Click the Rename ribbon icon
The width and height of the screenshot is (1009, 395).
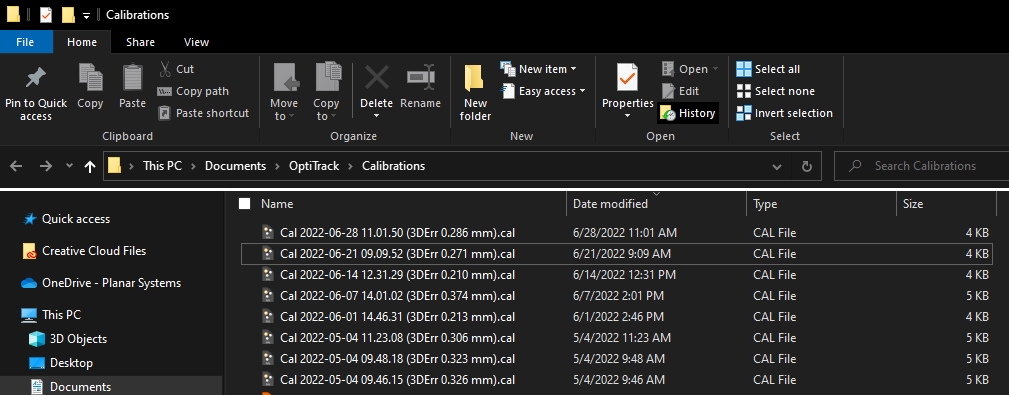[x=420, y=77]
